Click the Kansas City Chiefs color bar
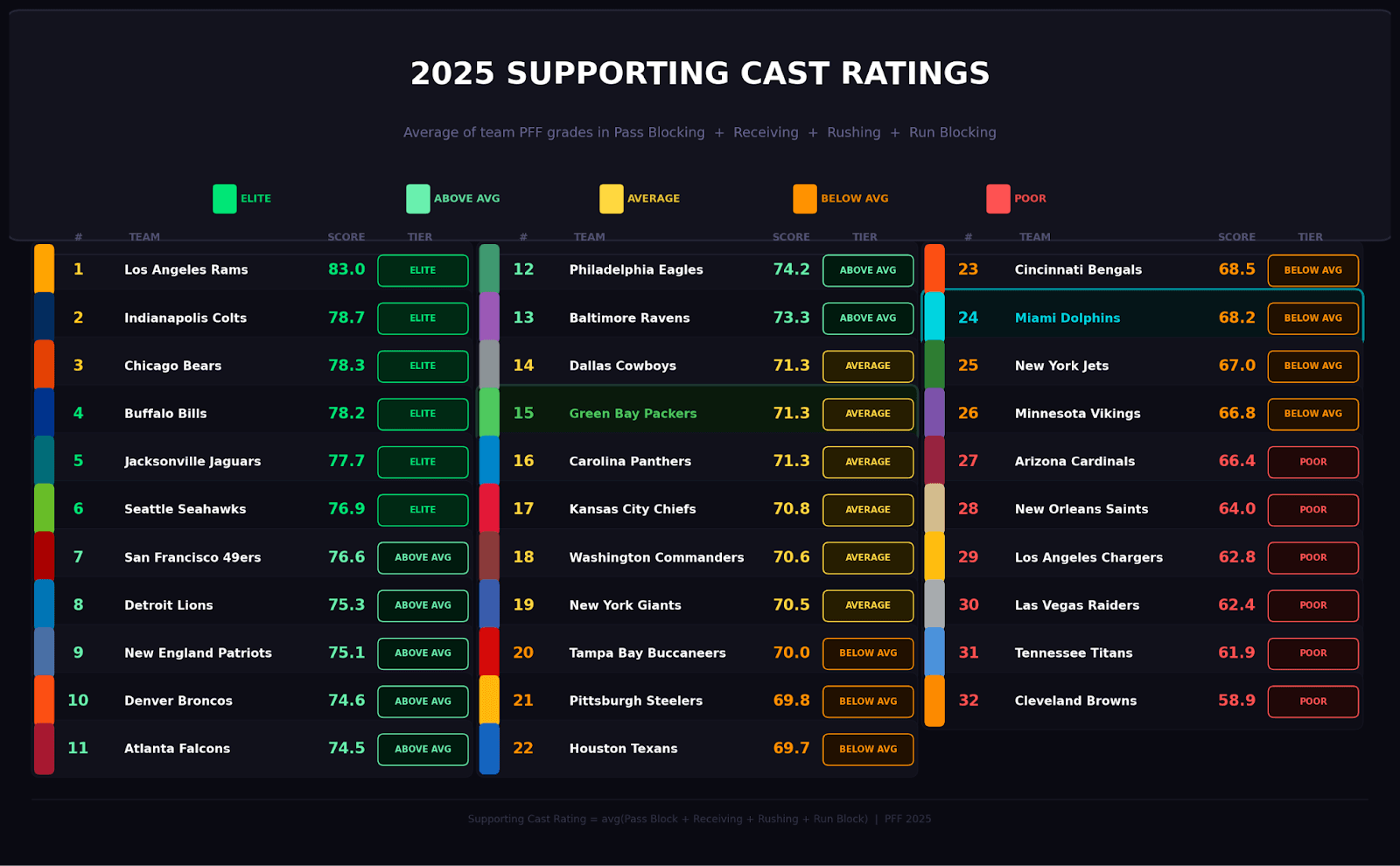 pyautogui.click(x=489, y=509)
